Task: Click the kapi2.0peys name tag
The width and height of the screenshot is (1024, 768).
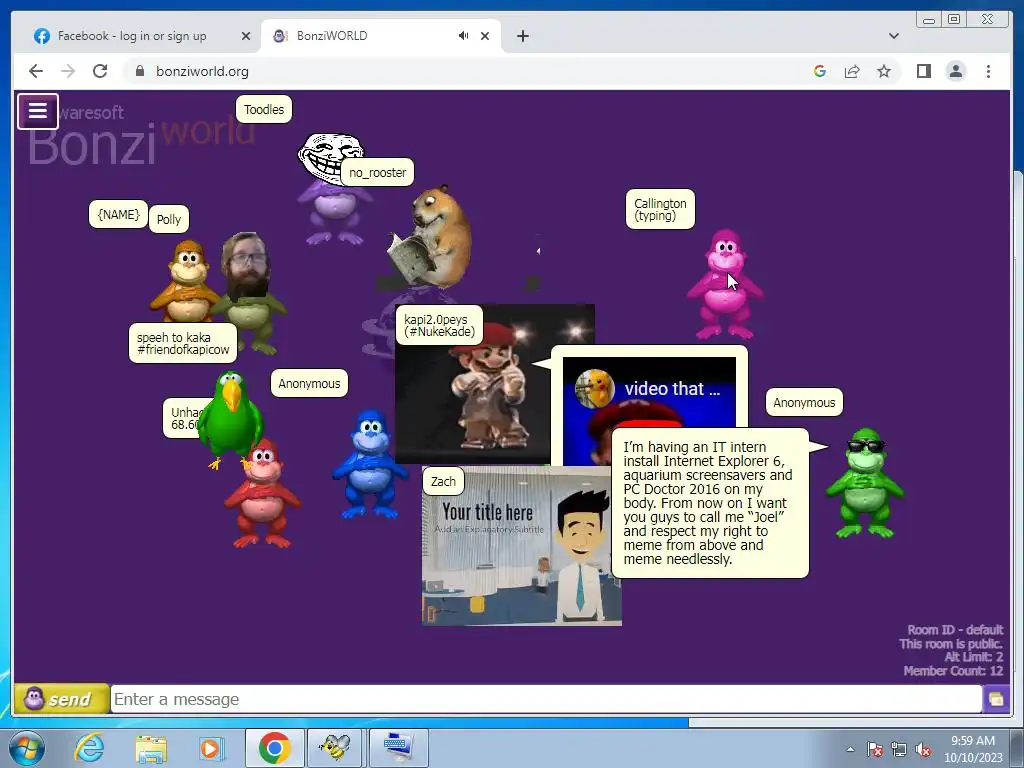Action: click(439, 325)
